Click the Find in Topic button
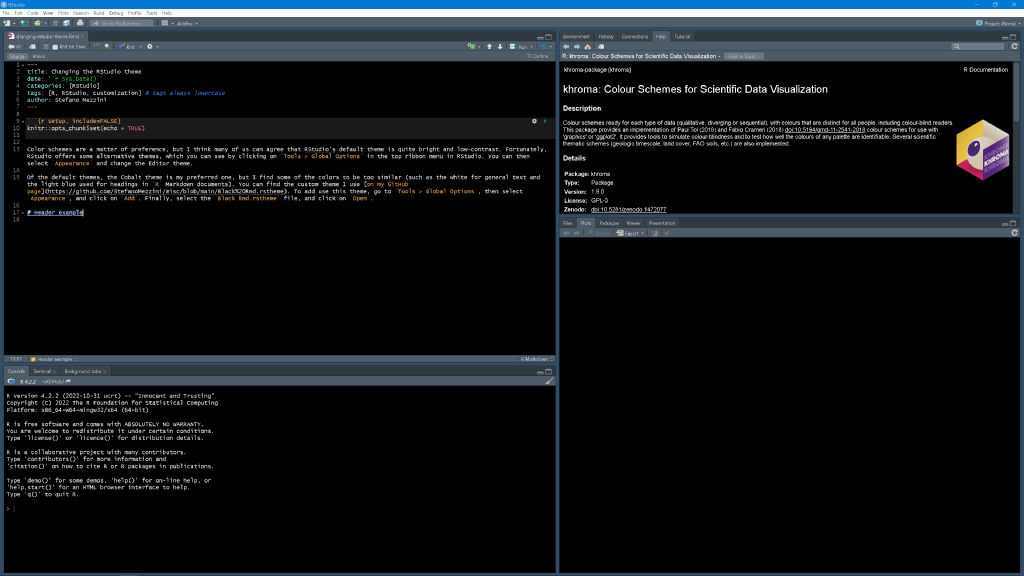Viewport: 1024px width, 576px height. pyautogui.click(x=744, y=55)
